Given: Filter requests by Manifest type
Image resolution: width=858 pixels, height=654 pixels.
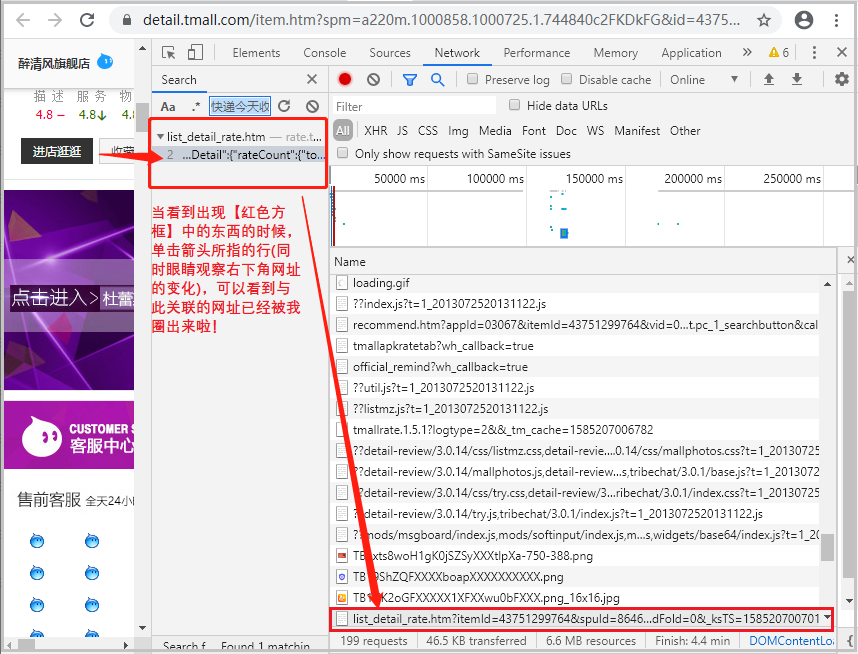Looking at the screenshot, I should tap(637, 131).
